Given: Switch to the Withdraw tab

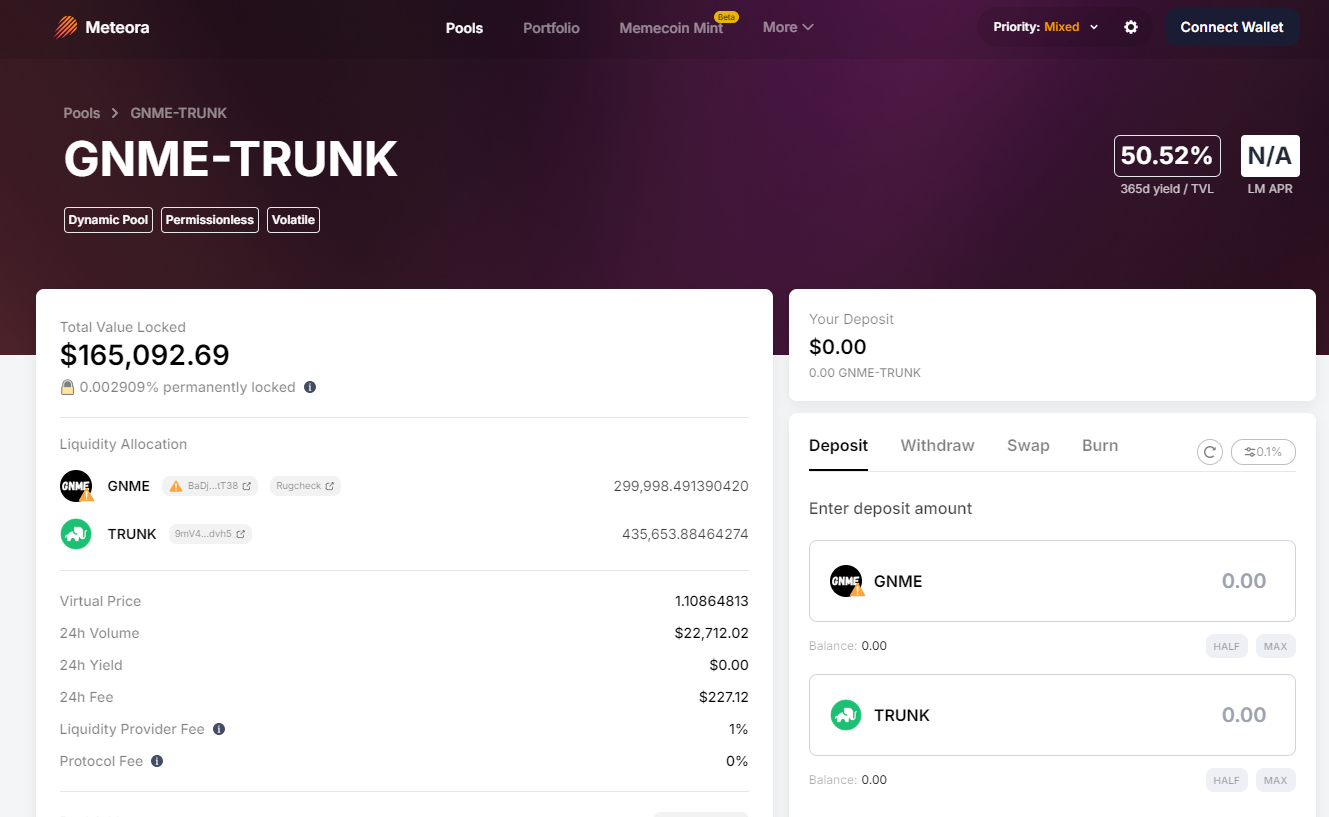Looking at the screenshot, I should coord(937,446).
